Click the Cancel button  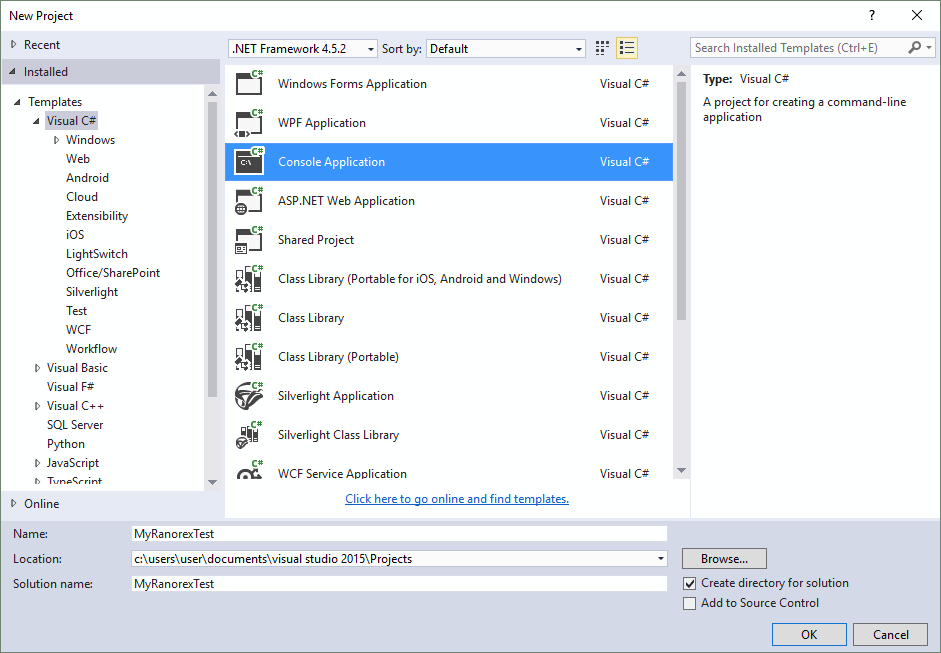891,634
